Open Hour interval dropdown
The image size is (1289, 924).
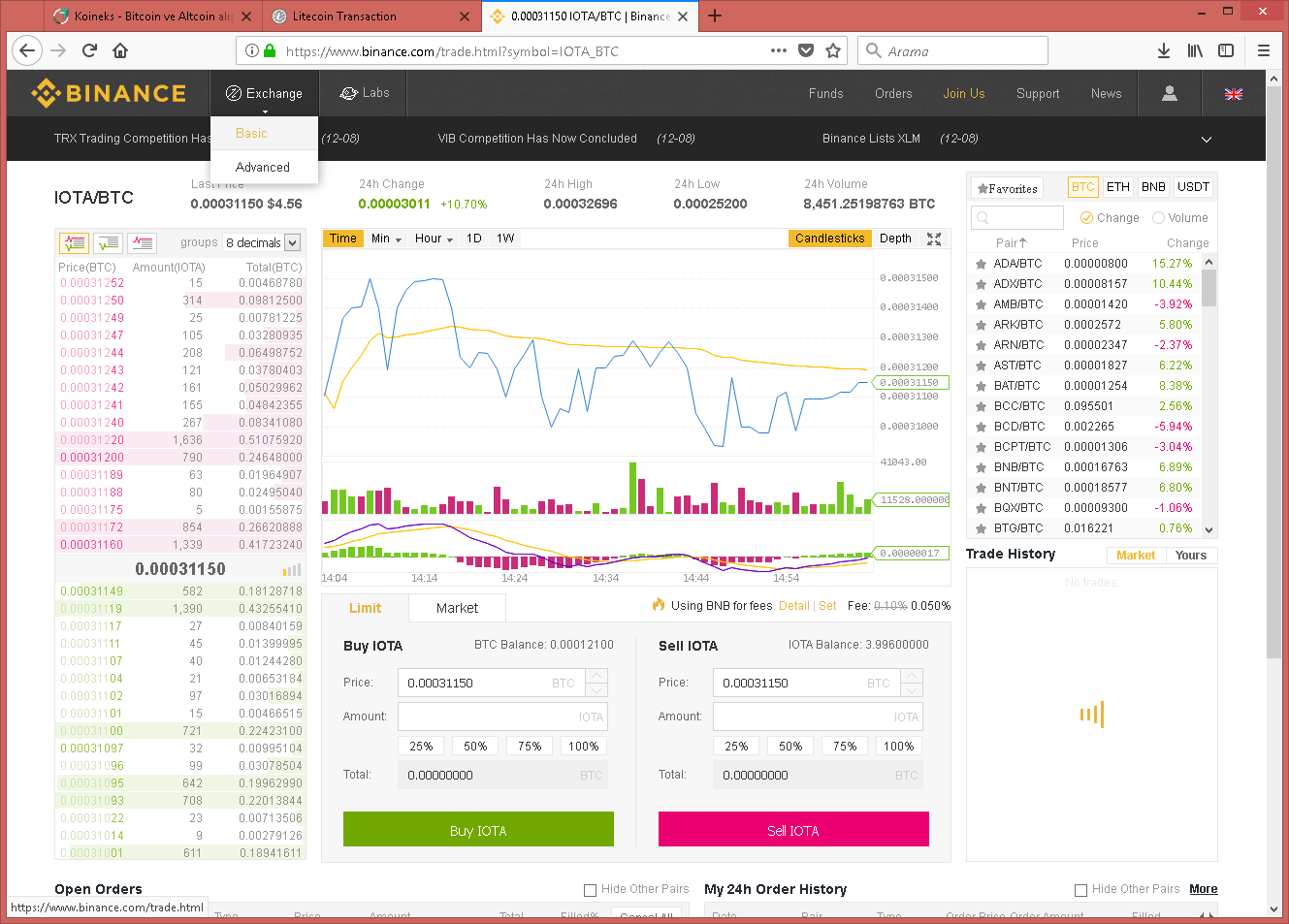434,239
